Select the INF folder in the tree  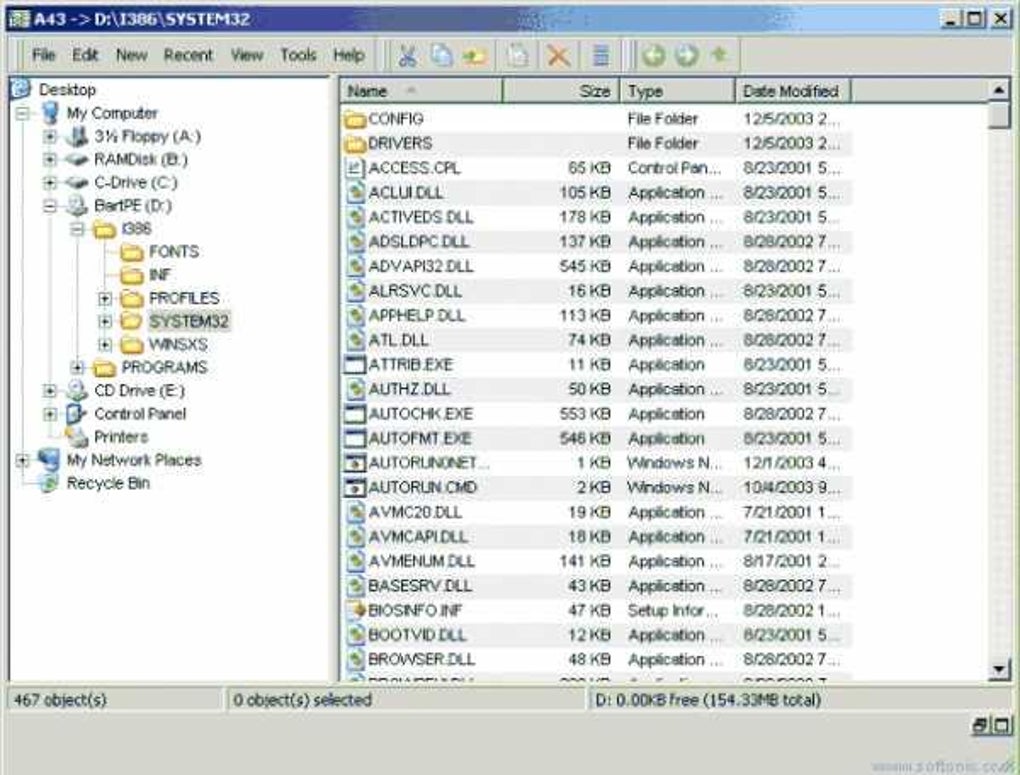160,275
